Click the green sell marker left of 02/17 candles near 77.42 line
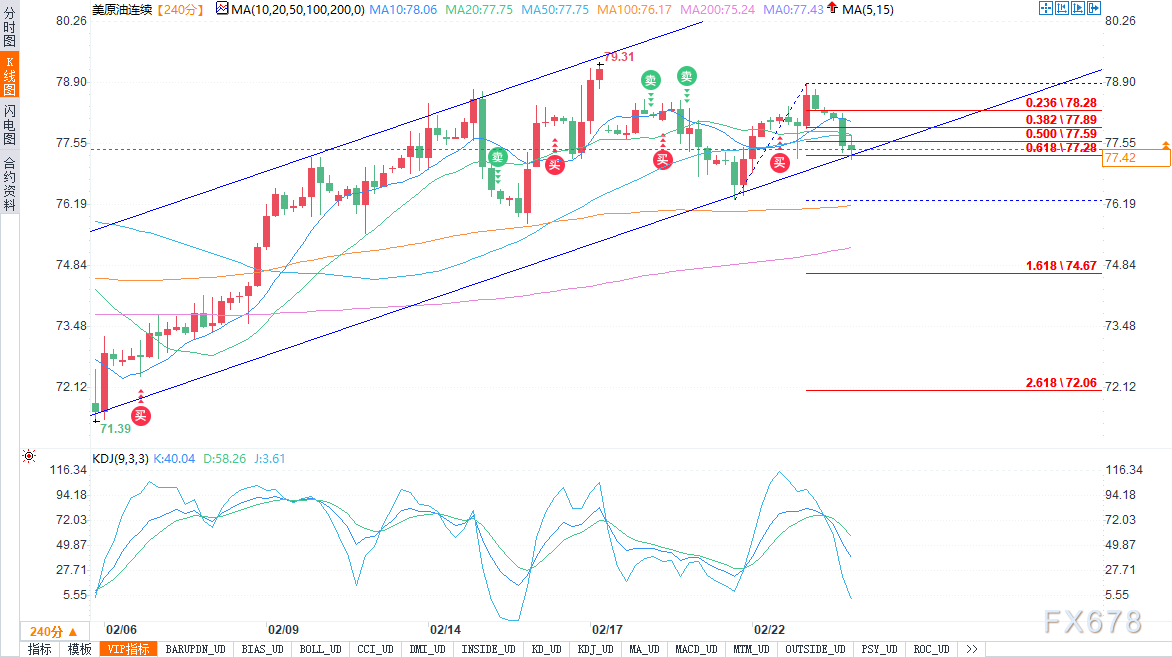Image resolution: width=1172 pixels, height=657 pixels. (x=498, y=157)
